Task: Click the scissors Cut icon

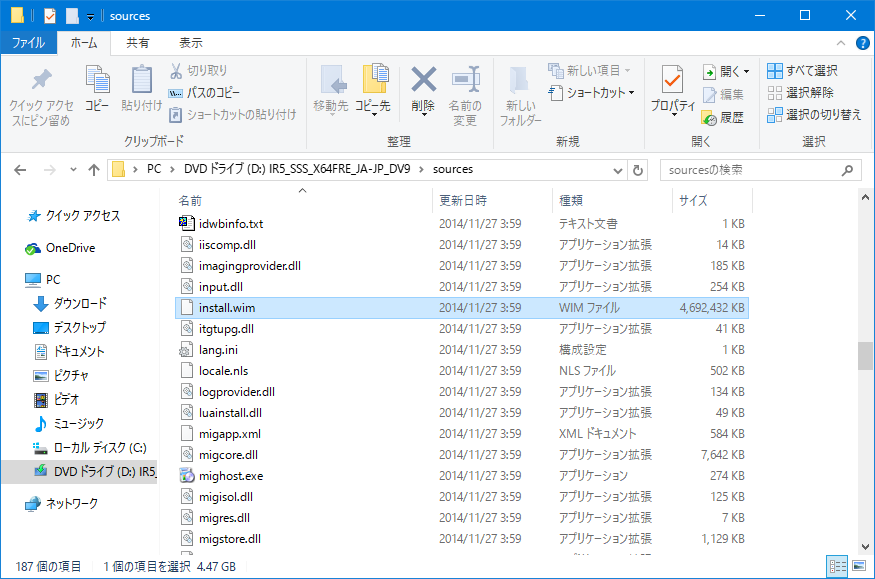Action: [x=176, y=71]
